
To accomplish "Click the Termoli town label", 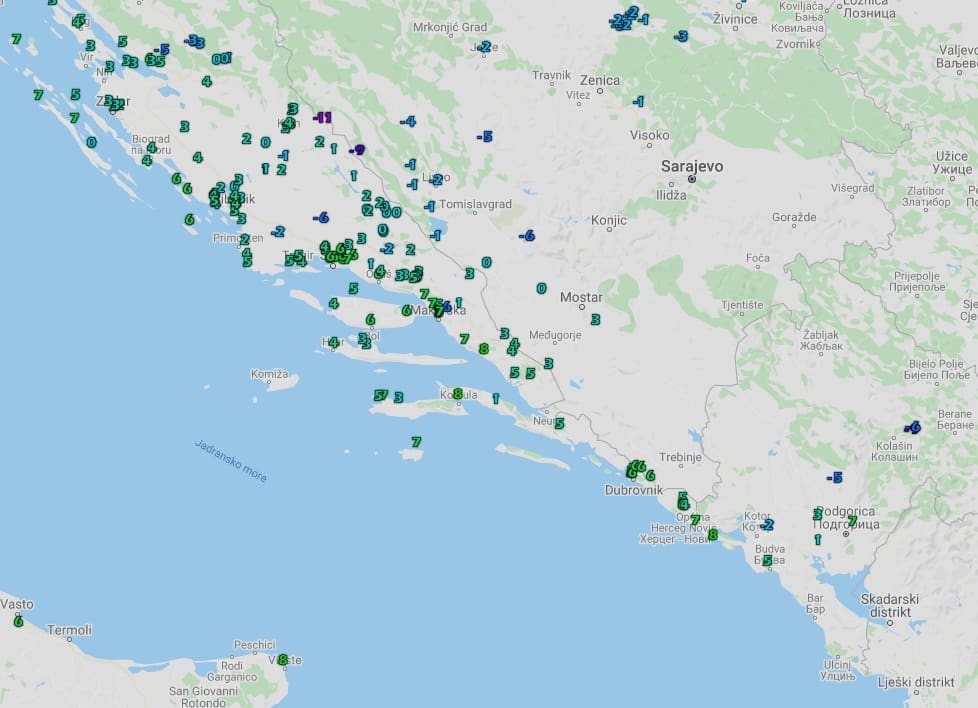I will coord(69,630).
